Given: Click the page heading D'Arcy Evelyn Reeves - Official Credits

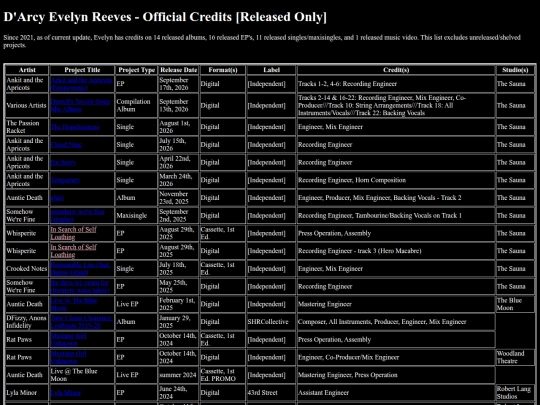Looking at the screenshot, I should (165, 17).
